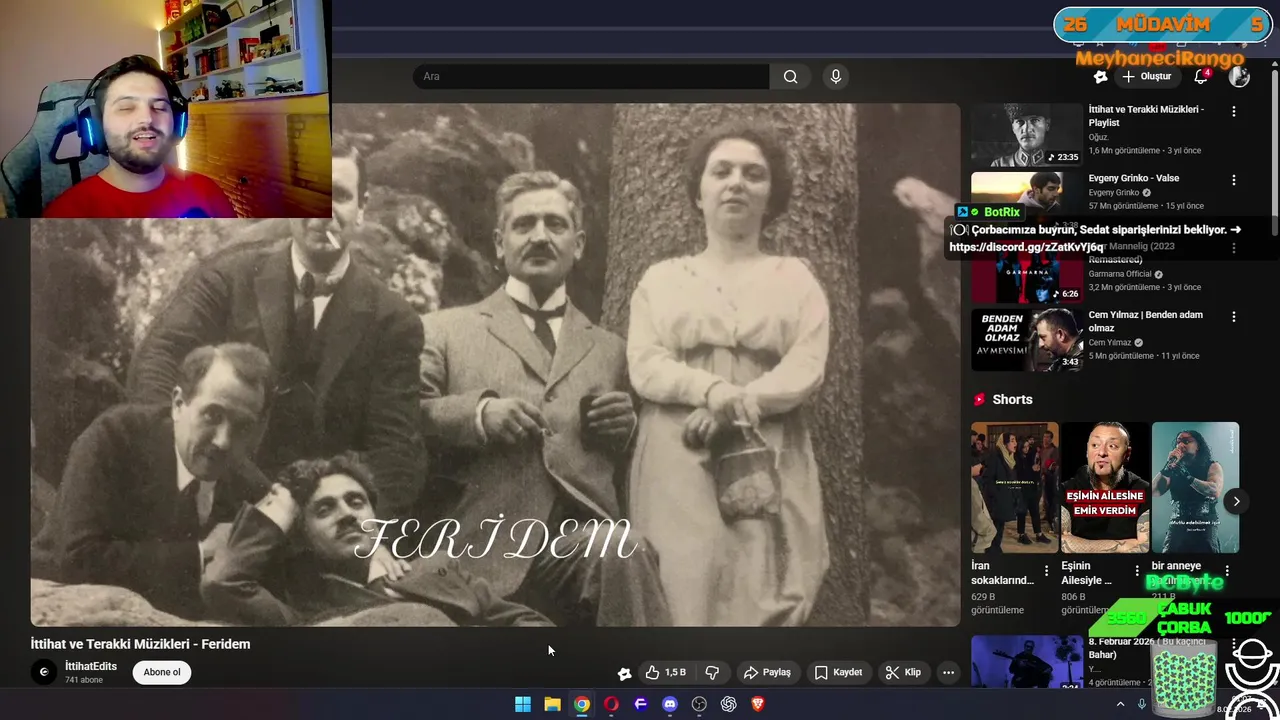1280x720 pixels.
Task: Open more actions for the video
Action: coord(948,672)
